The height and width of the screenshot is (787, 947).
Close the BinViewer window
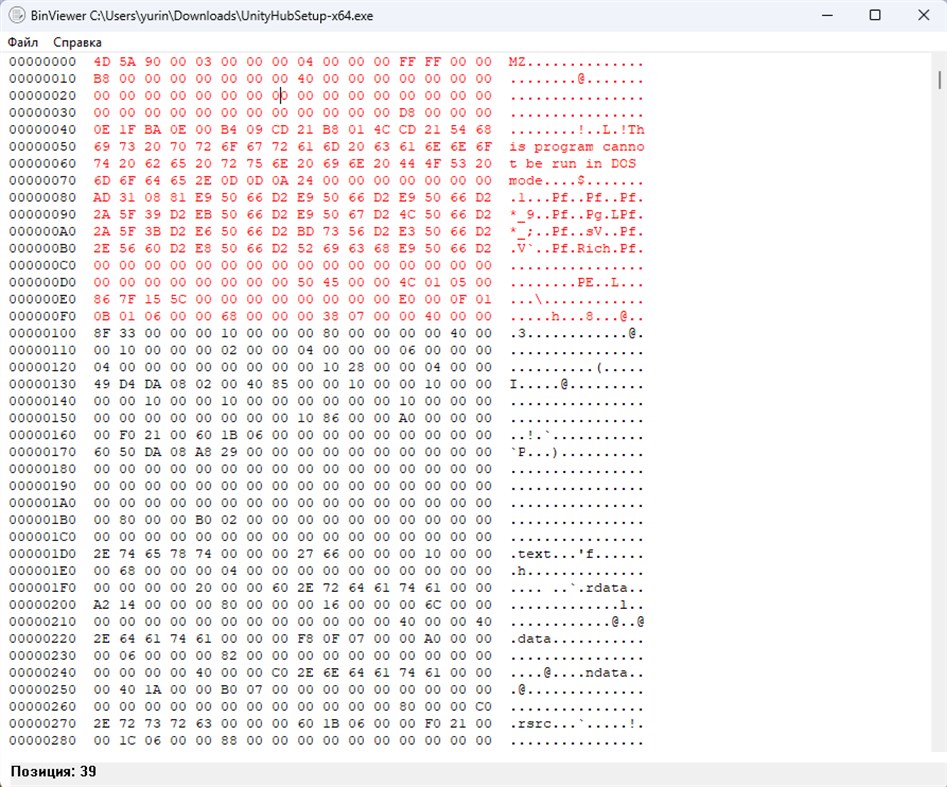923,15
